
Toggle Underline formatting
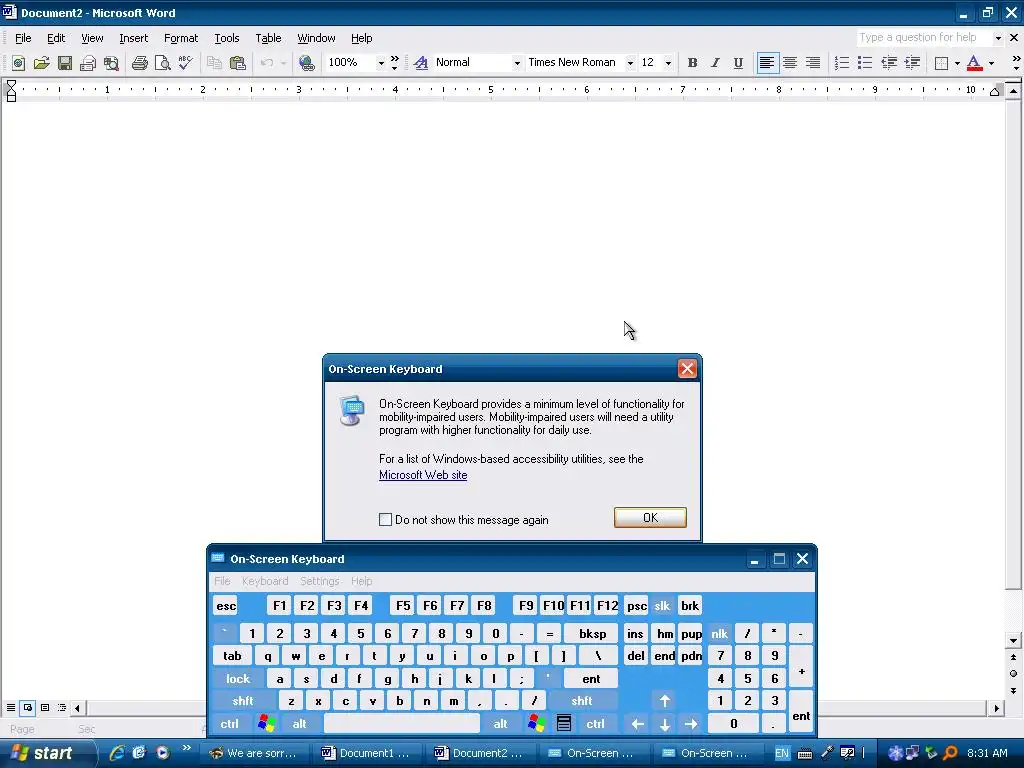(x=738, y=63)
